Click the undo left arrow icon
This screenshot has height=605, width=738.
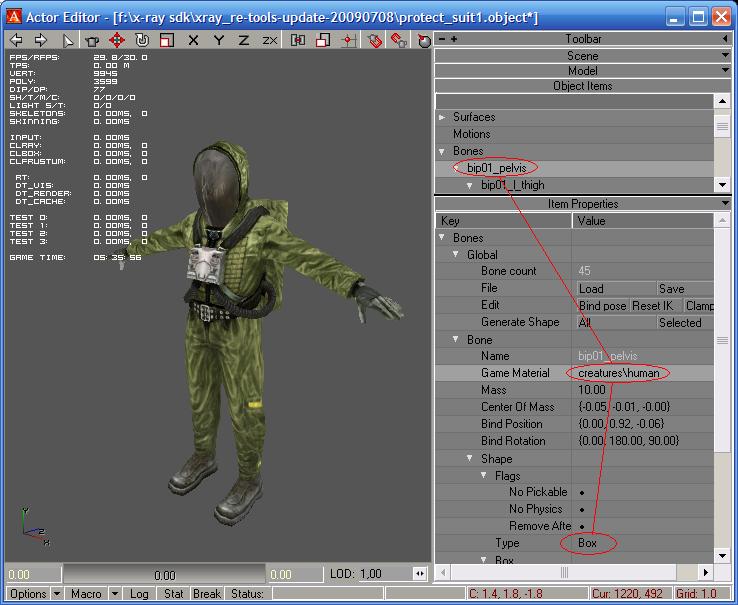[16, 40]
